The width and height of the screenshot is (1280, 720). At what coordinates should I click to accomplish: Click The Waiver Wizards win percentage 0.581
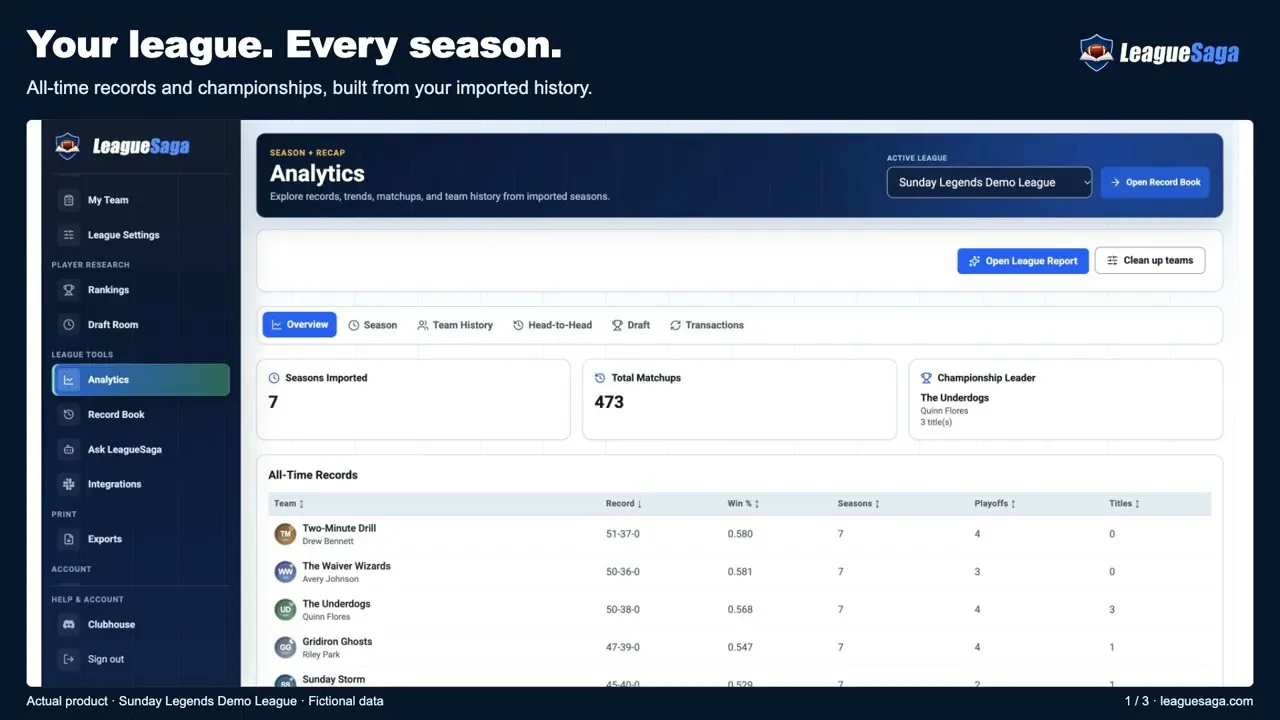coord(740,572)
